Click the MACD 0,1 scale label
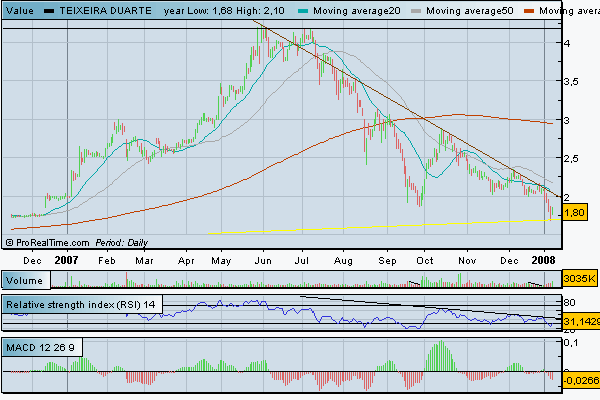600x400 pixels. tap(571, 343)
